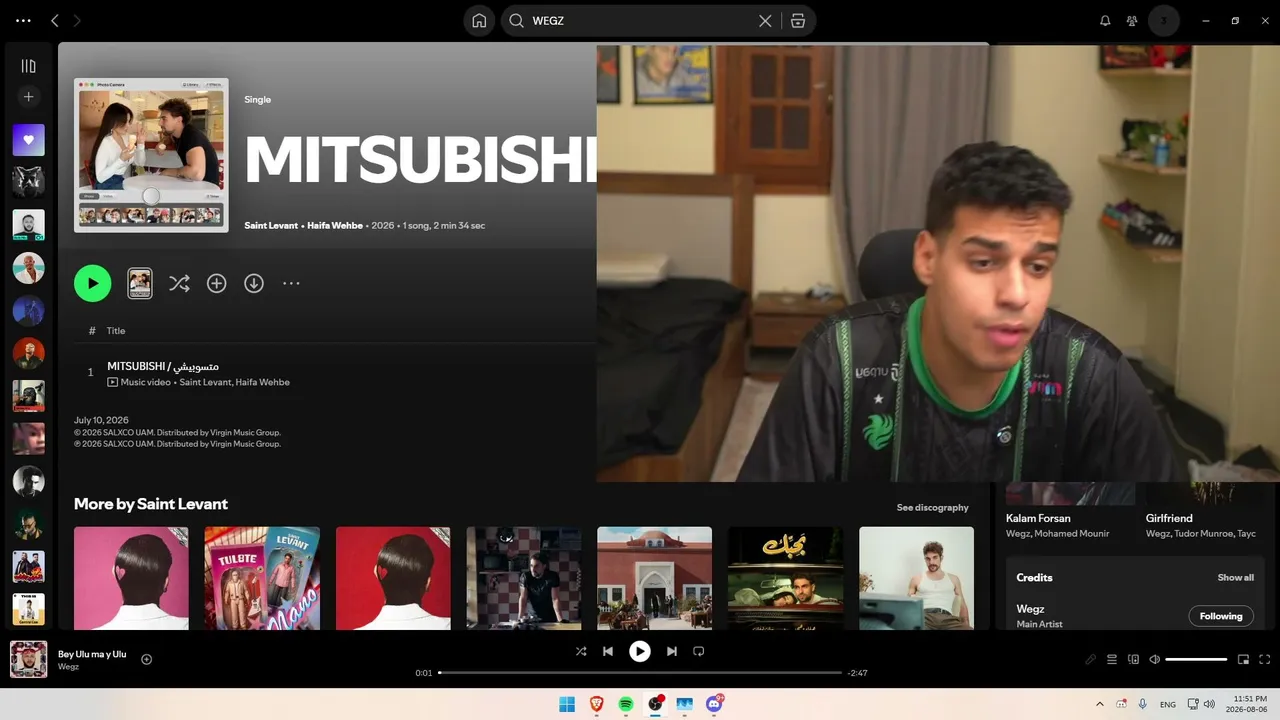The height and width of the screenshot is (720, 1280).
Task: Show lyrics with the microphone icon
Action: [x=1091, y=659]
